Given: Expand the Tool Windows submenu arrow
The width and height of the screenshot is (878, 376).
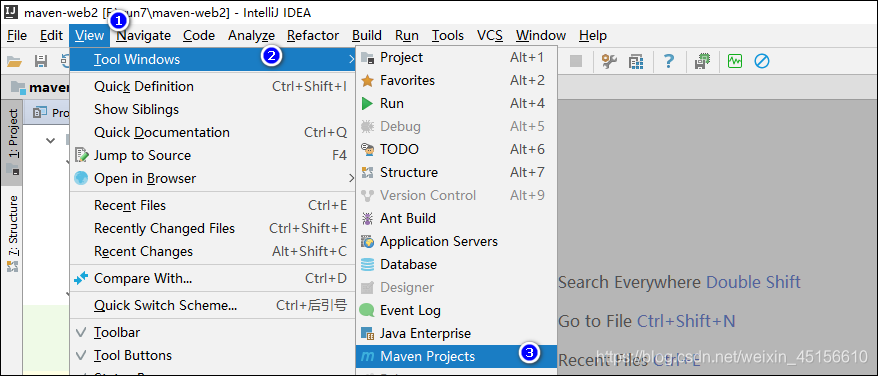Looking at the screenshot, I should [351, 58].
